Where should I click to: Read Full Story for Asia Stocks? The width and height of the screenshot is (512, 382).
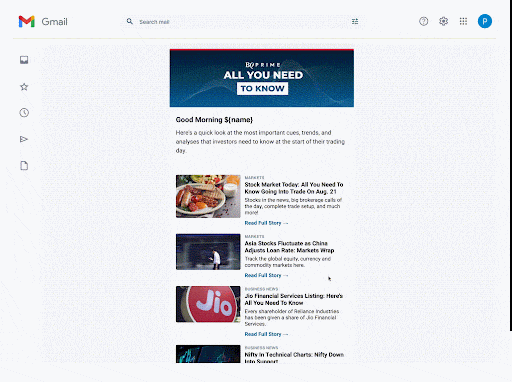click(x=266, y=275)
